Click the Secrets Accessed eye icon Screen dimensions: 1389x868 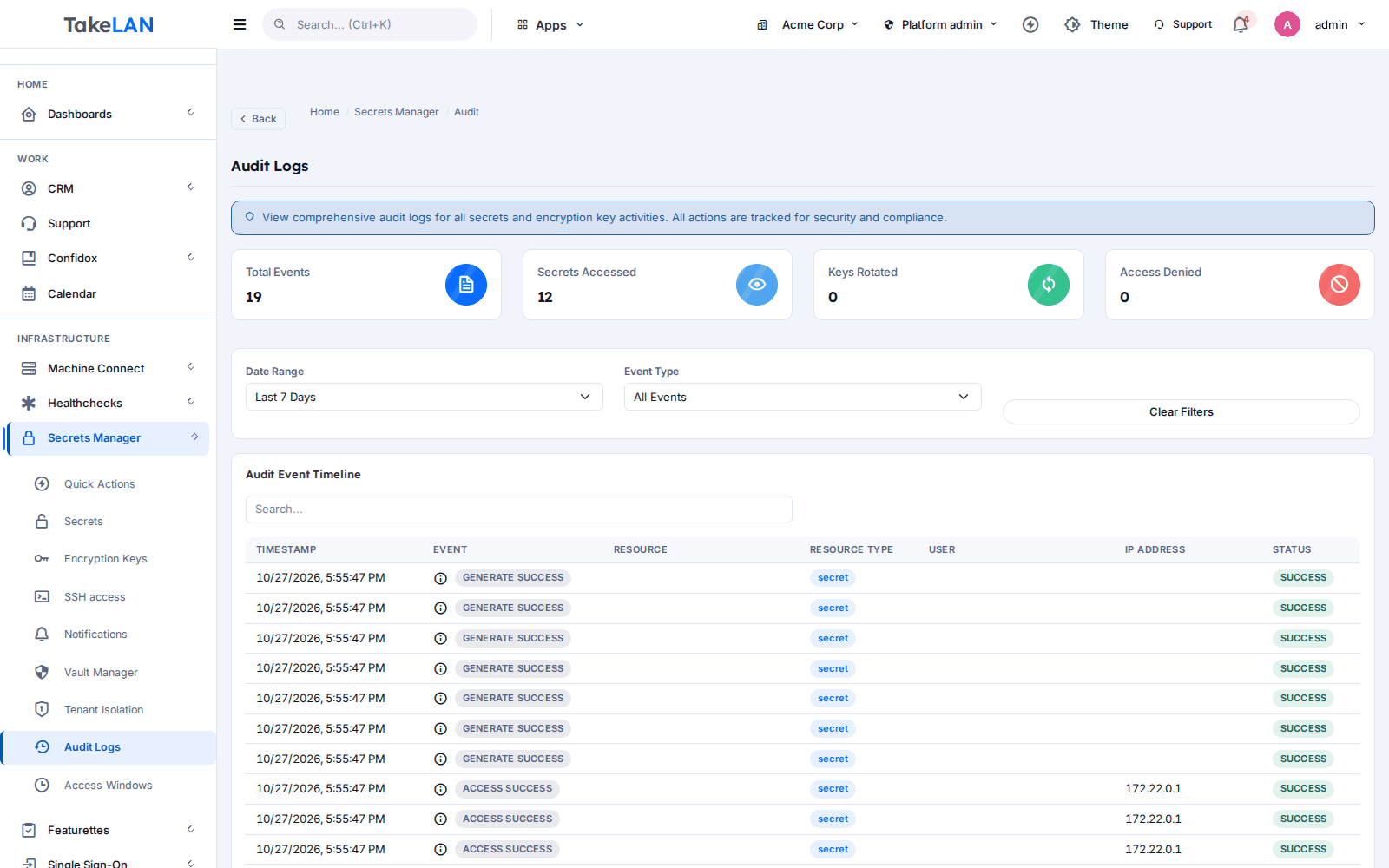757,285
